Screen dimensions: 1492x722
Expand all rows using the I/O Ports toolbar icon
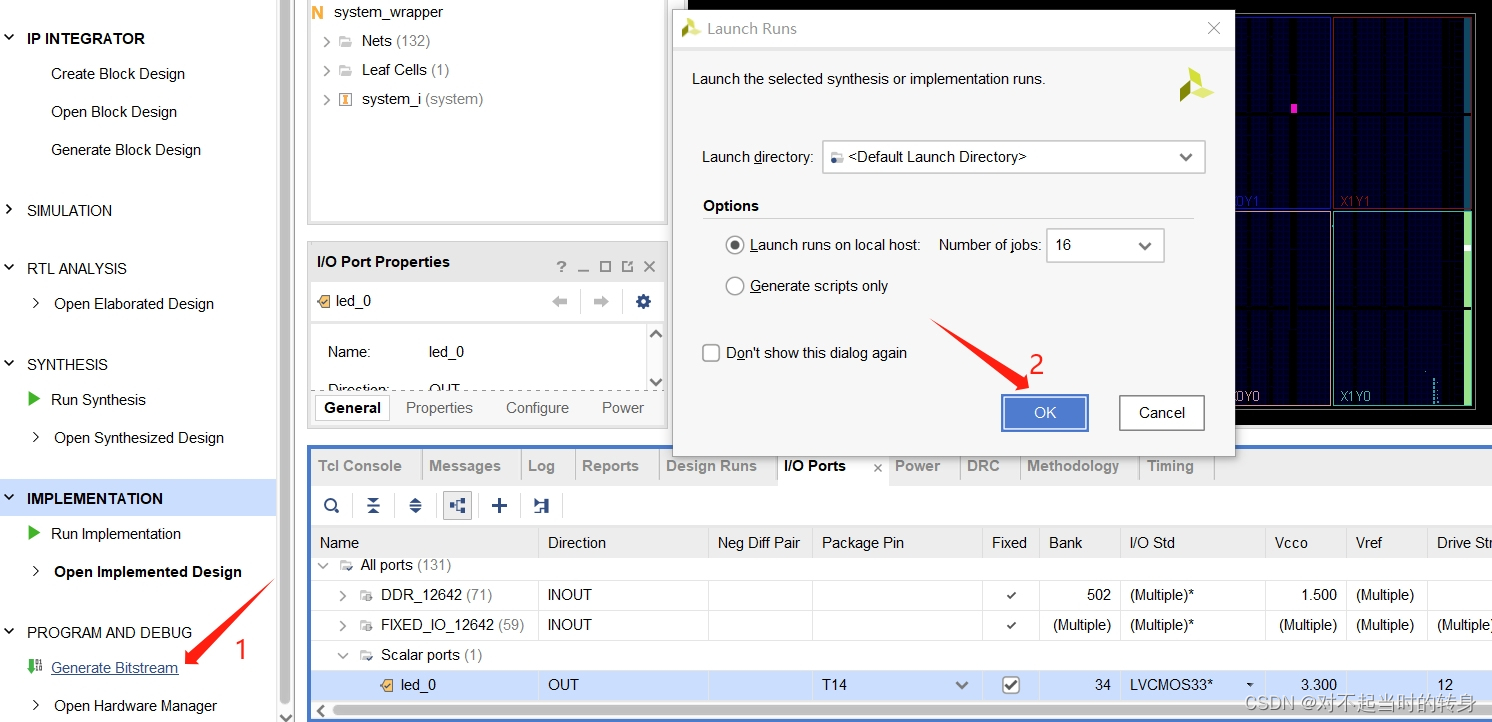pyautogui.click(x=416, y=506)
